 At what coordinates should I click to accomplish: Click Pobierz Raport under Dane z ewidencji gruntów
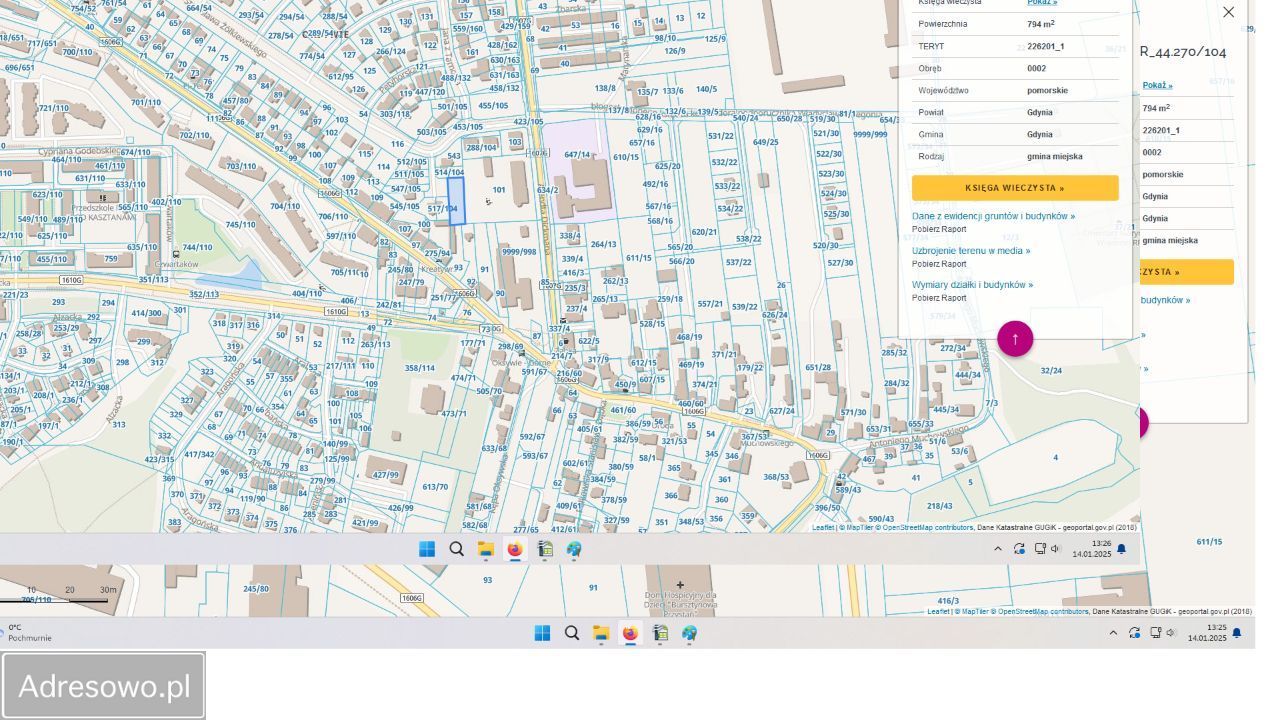pos(939,229)
